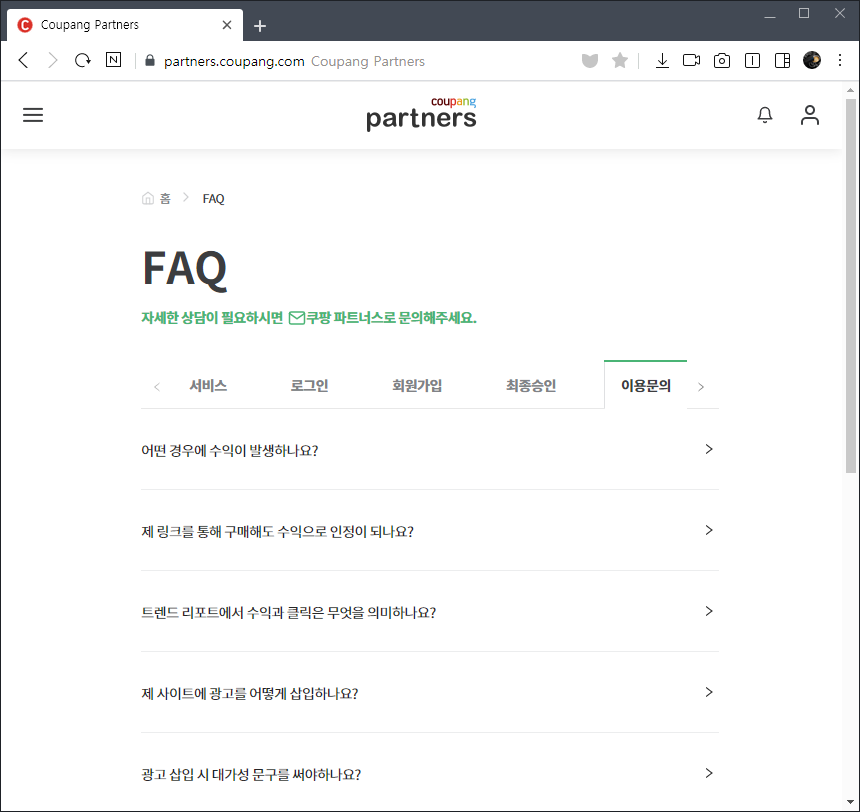Click the FAQ breadcrumb item
This screenshot has width=860, height=812.
tap(213, 199)
